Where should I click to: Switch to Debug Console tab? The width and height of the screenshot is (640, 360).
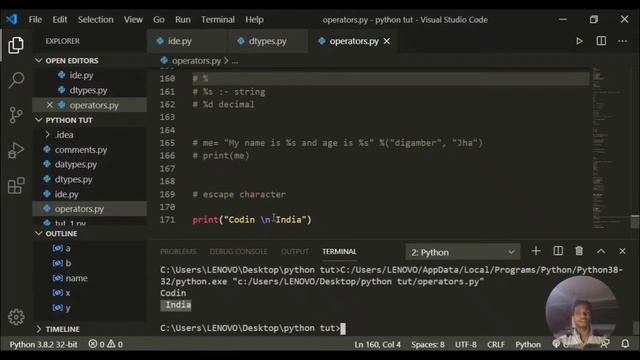(x=238, y=251)
